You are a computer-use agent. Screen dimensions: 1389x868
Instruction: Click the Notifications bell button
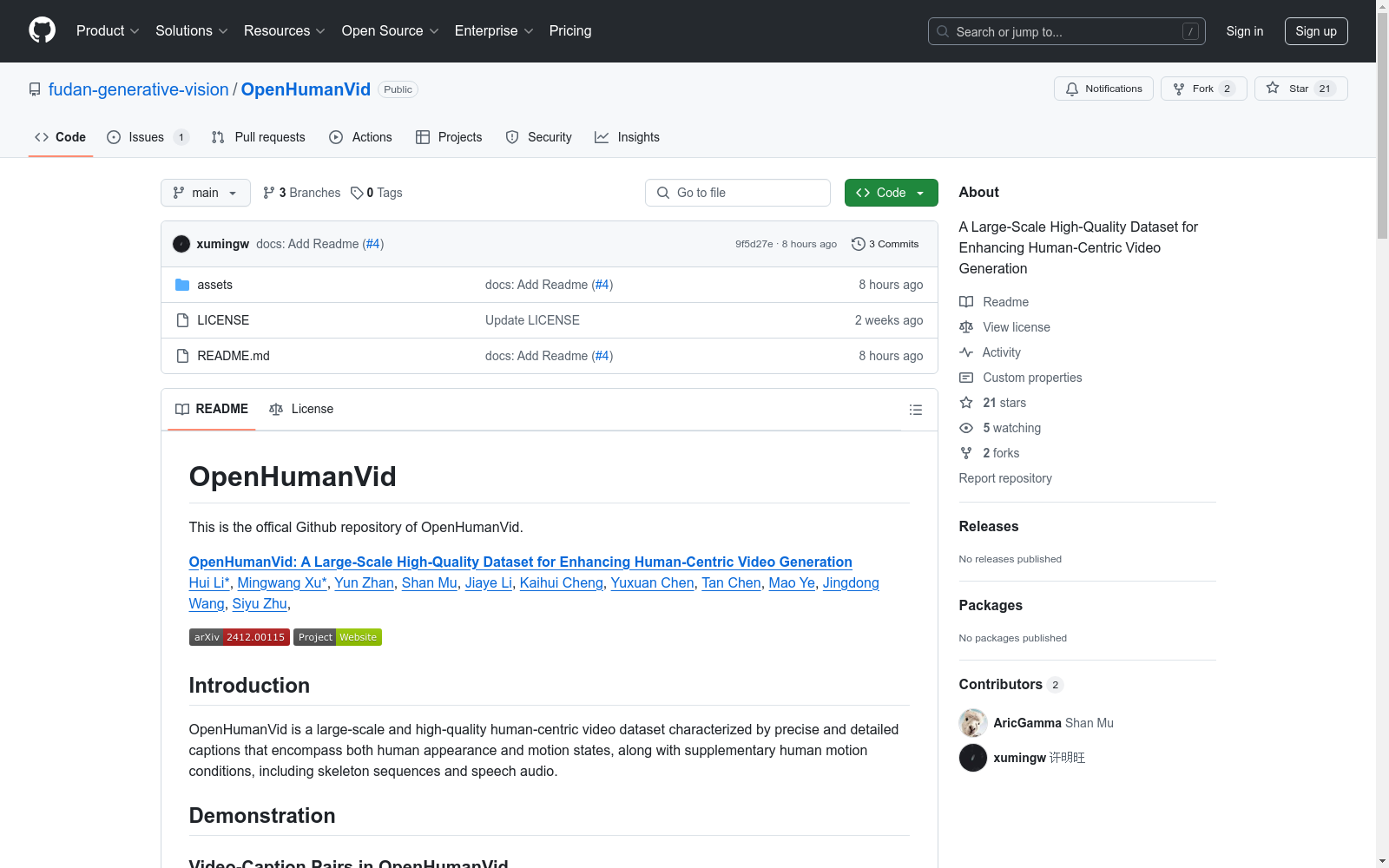(x=1103, y=89)
